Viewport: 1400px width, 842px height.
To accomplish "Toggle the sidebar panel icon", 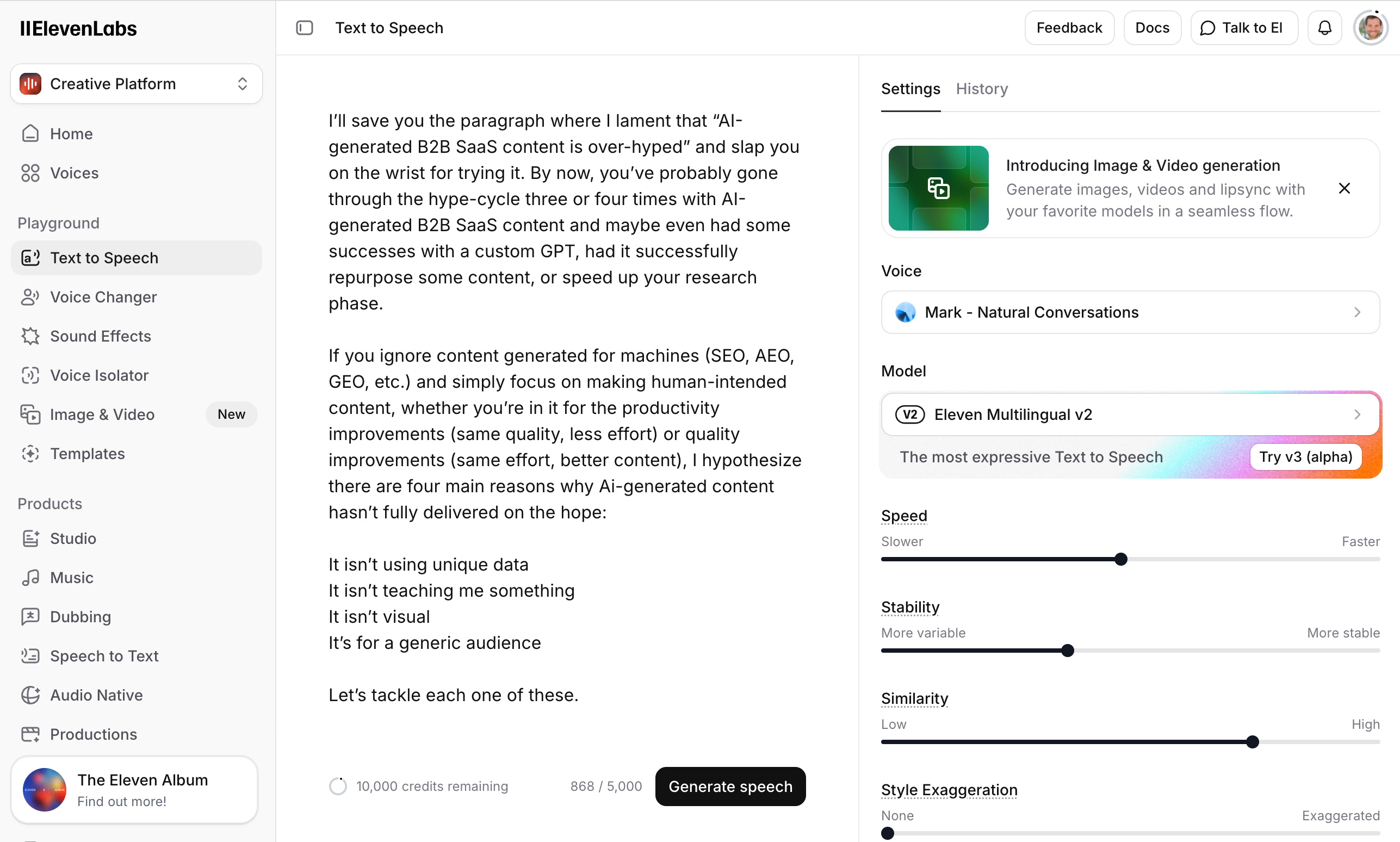I will click(x=305, y=28).
